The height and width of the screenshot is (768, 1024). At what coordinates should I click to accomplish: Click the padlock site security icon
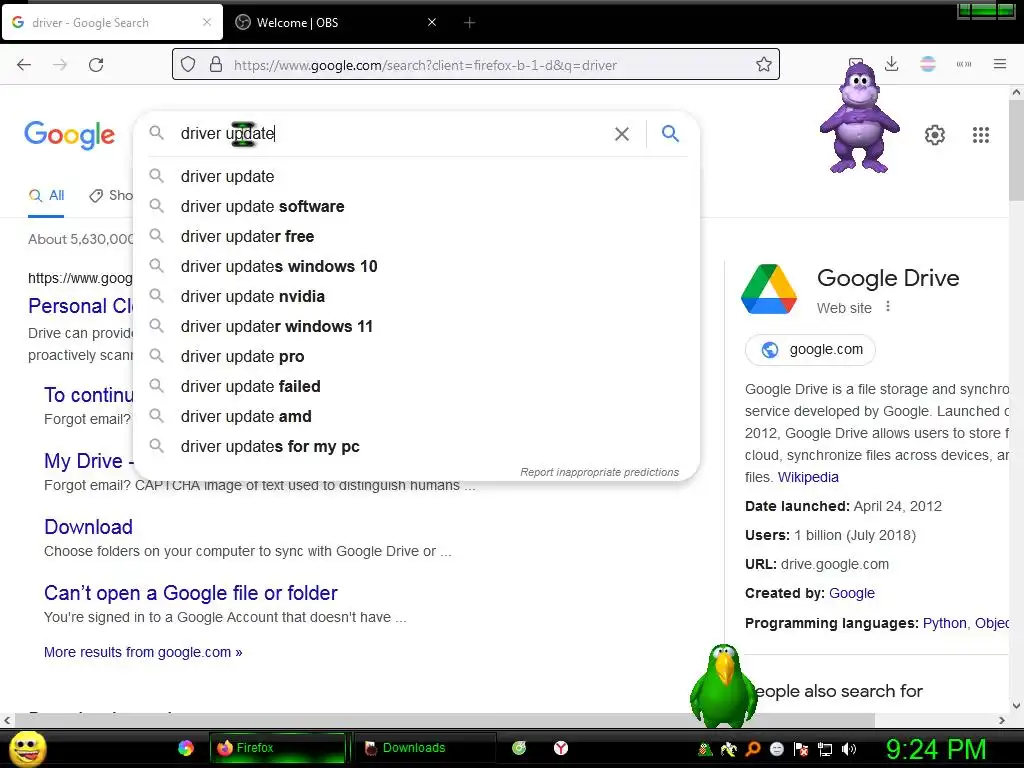[x=216, y=65]
